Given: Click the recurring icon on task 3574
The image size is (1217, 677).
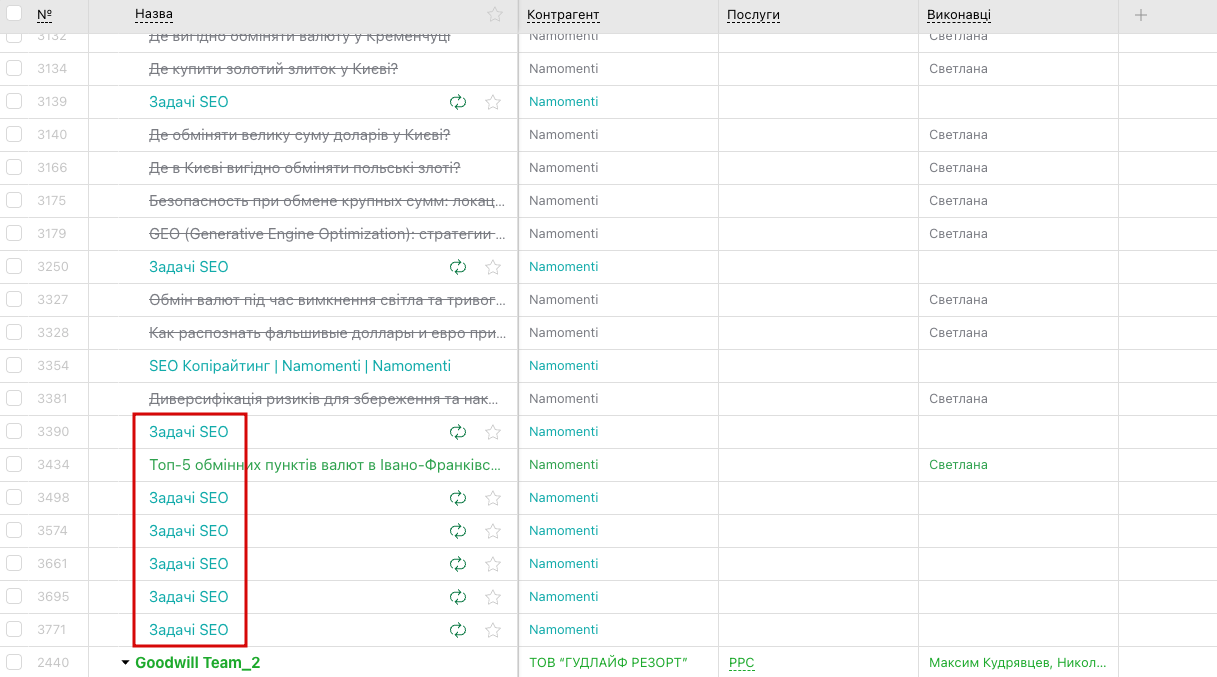Looking at the screenshot, I should coord(458,531).
